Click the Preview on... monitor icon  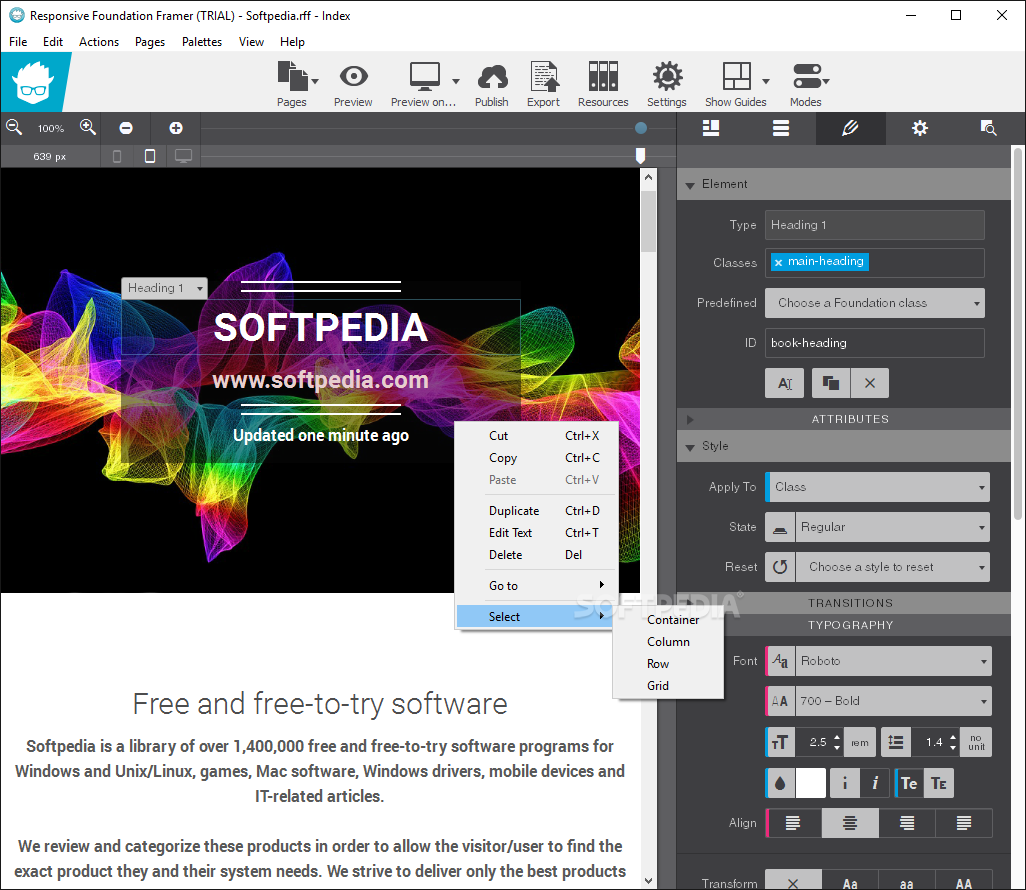[x=425, y=77]
